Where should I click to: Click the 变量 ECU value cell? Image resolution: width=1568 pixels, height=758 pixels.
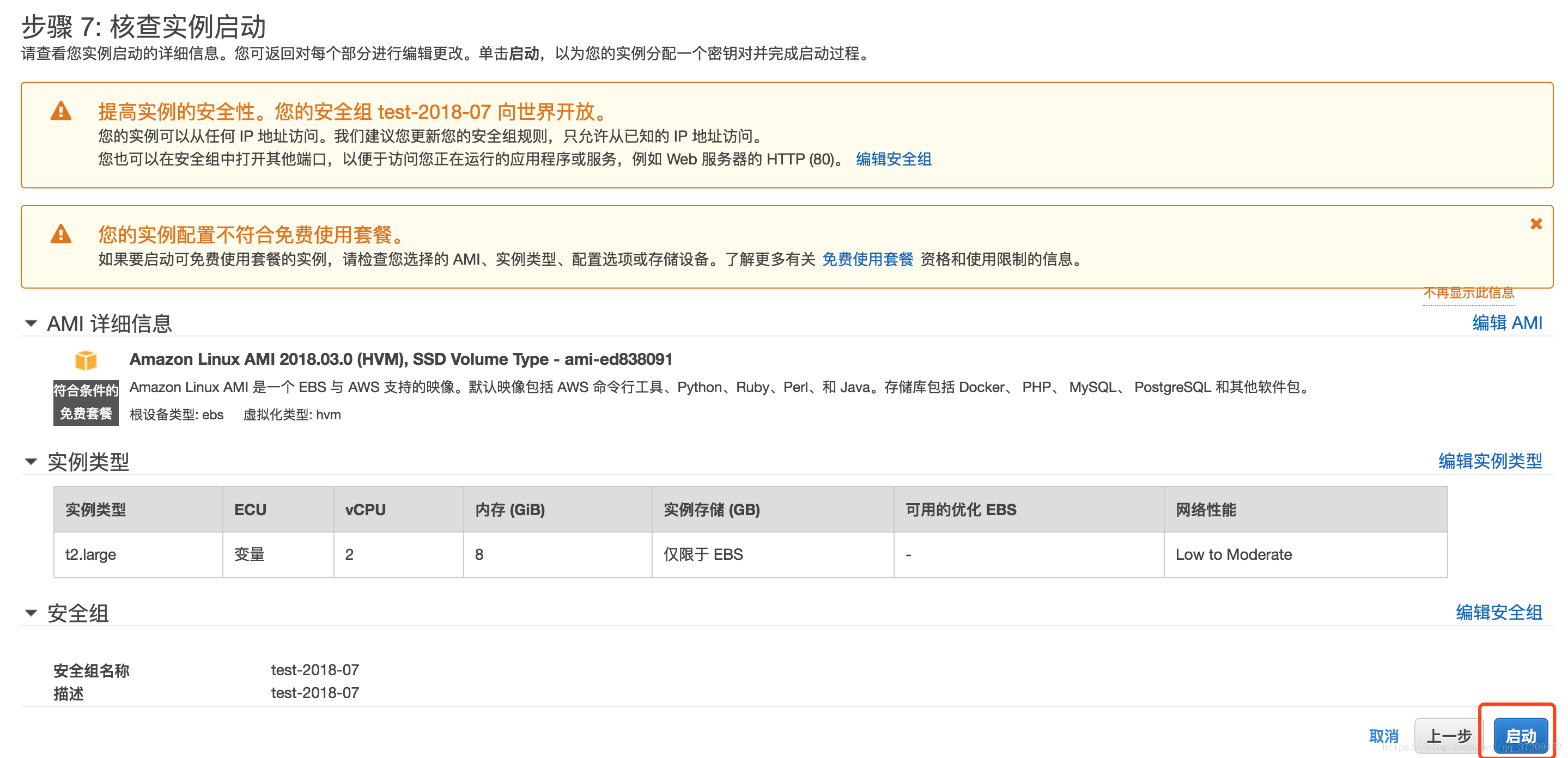[278, 554]
